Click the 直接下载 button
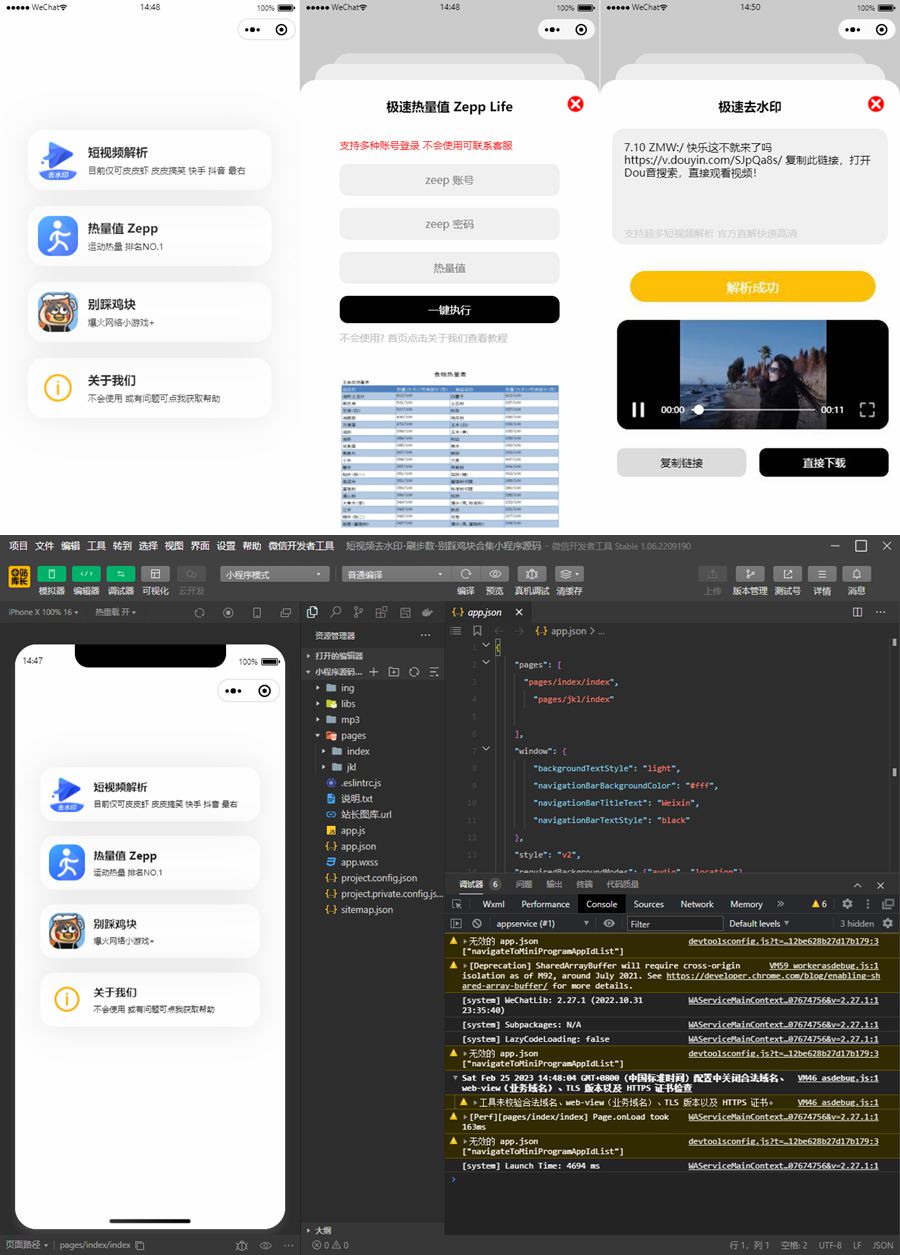 (823, 463)
